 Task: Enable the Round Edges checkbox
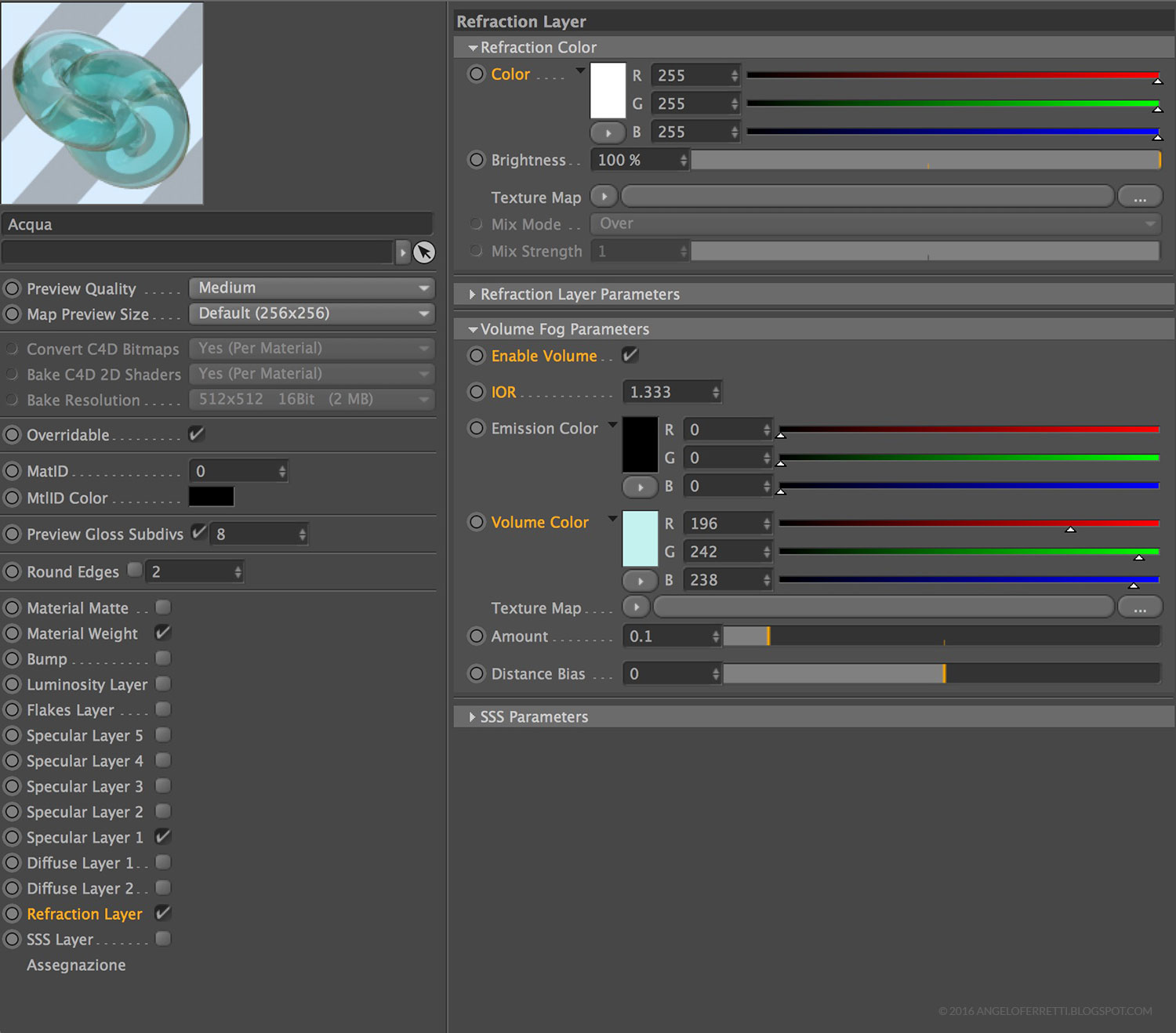pyautogui.click(x=135, y=570)
